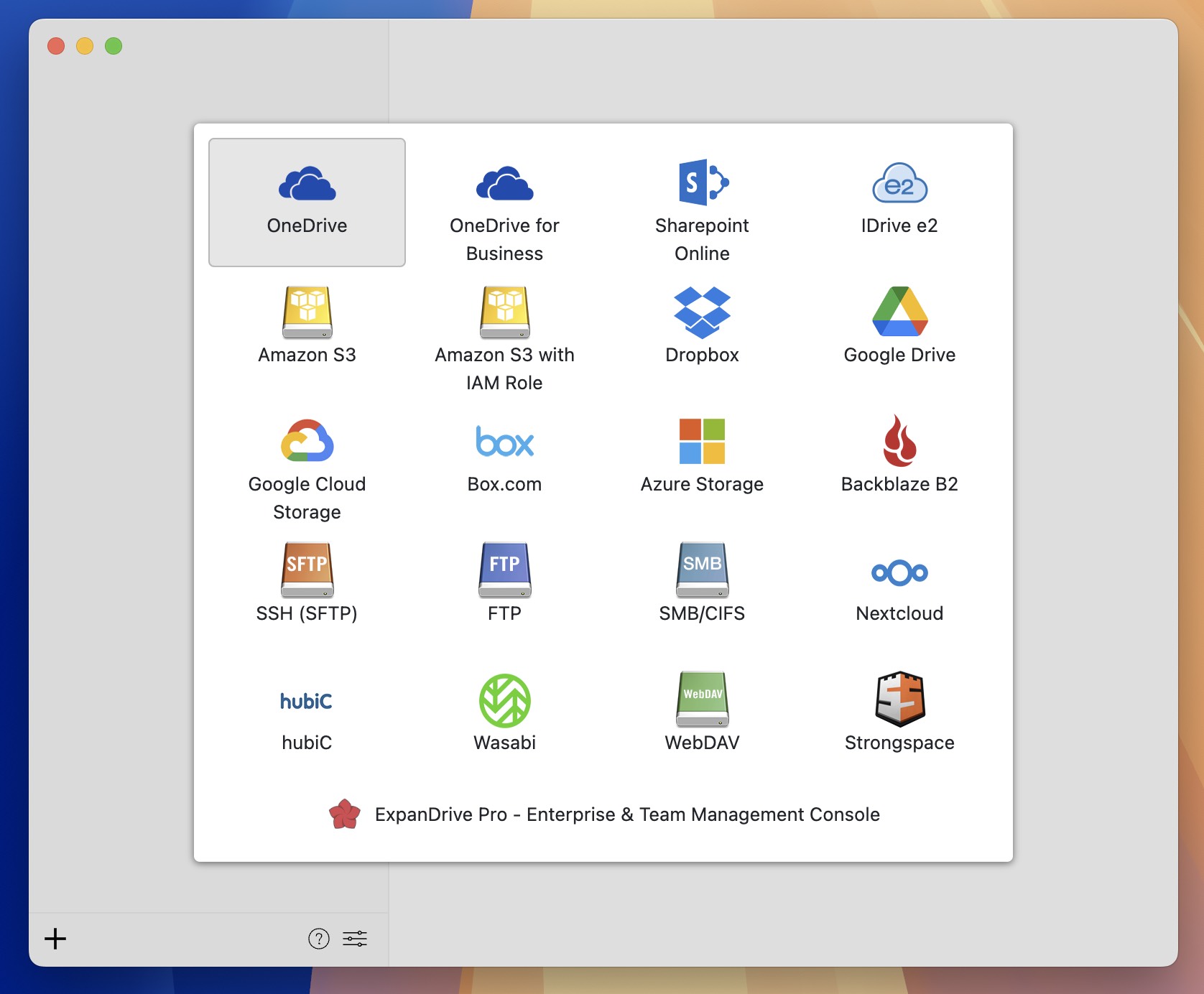Image resolution: width=1204 pixels, height=994 pixels.
Task: Click the "Wasabi" text label
Action: [x=504, y=743]
